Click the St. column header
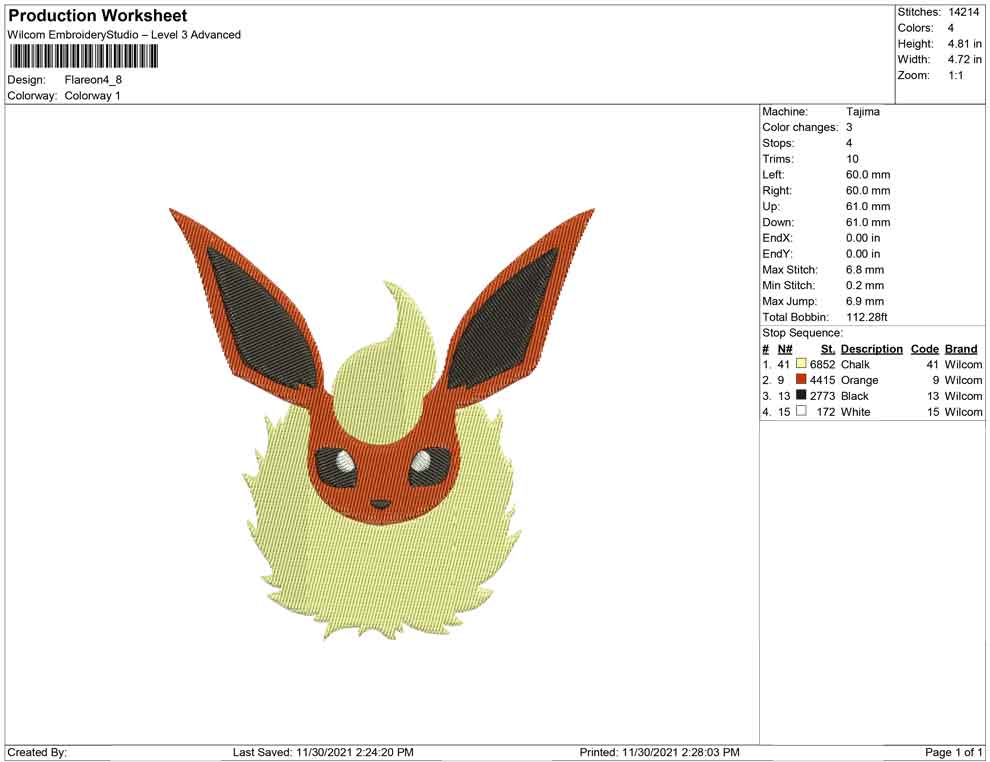The width and height of the screenshot is (990, 762). coord(827,349)
